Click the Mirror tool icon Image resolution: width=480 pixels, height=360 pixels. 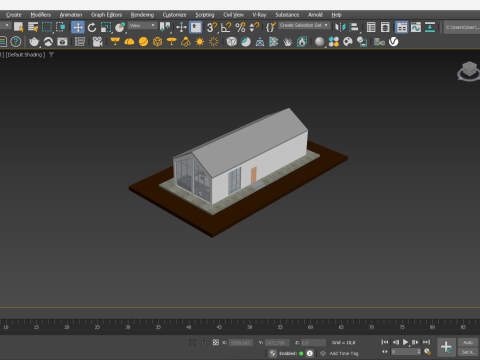340,27
